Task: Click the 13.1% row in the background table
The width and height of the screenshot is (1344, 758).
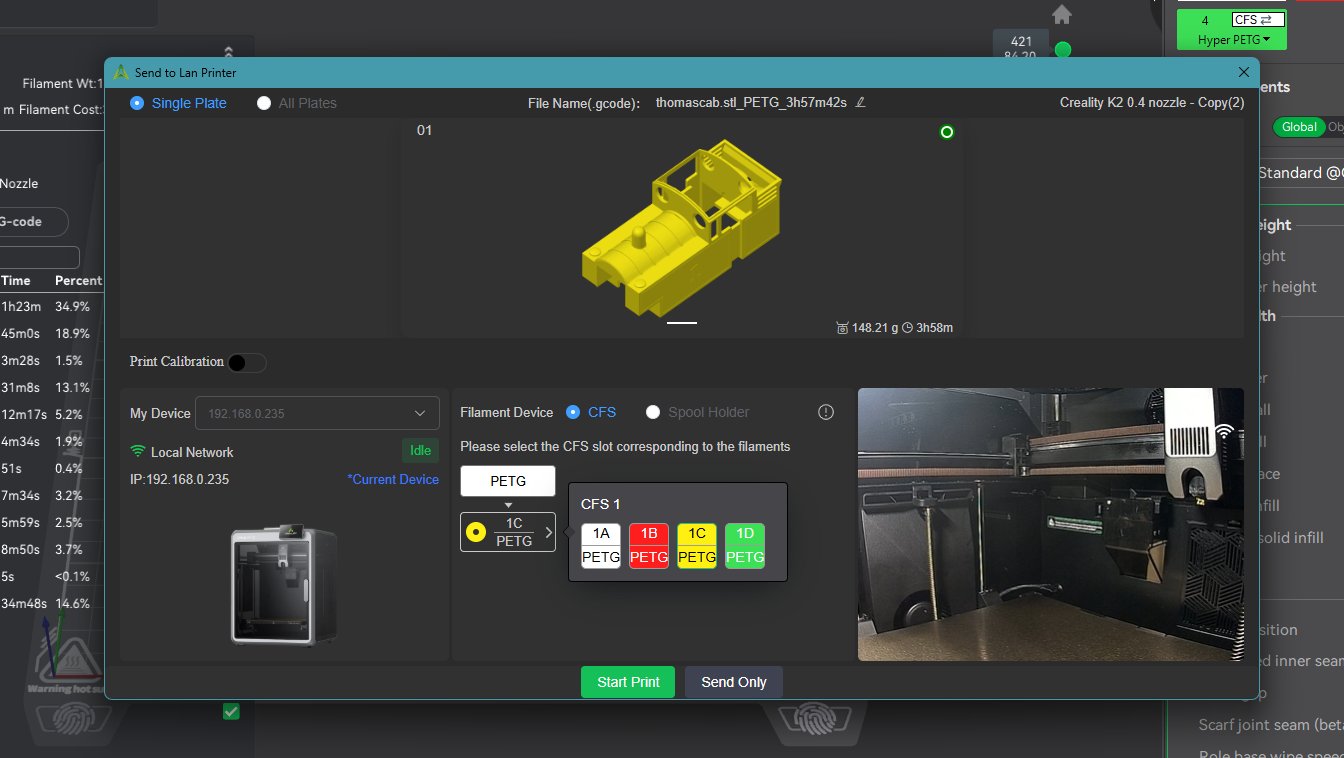Action: coord(52,387)
